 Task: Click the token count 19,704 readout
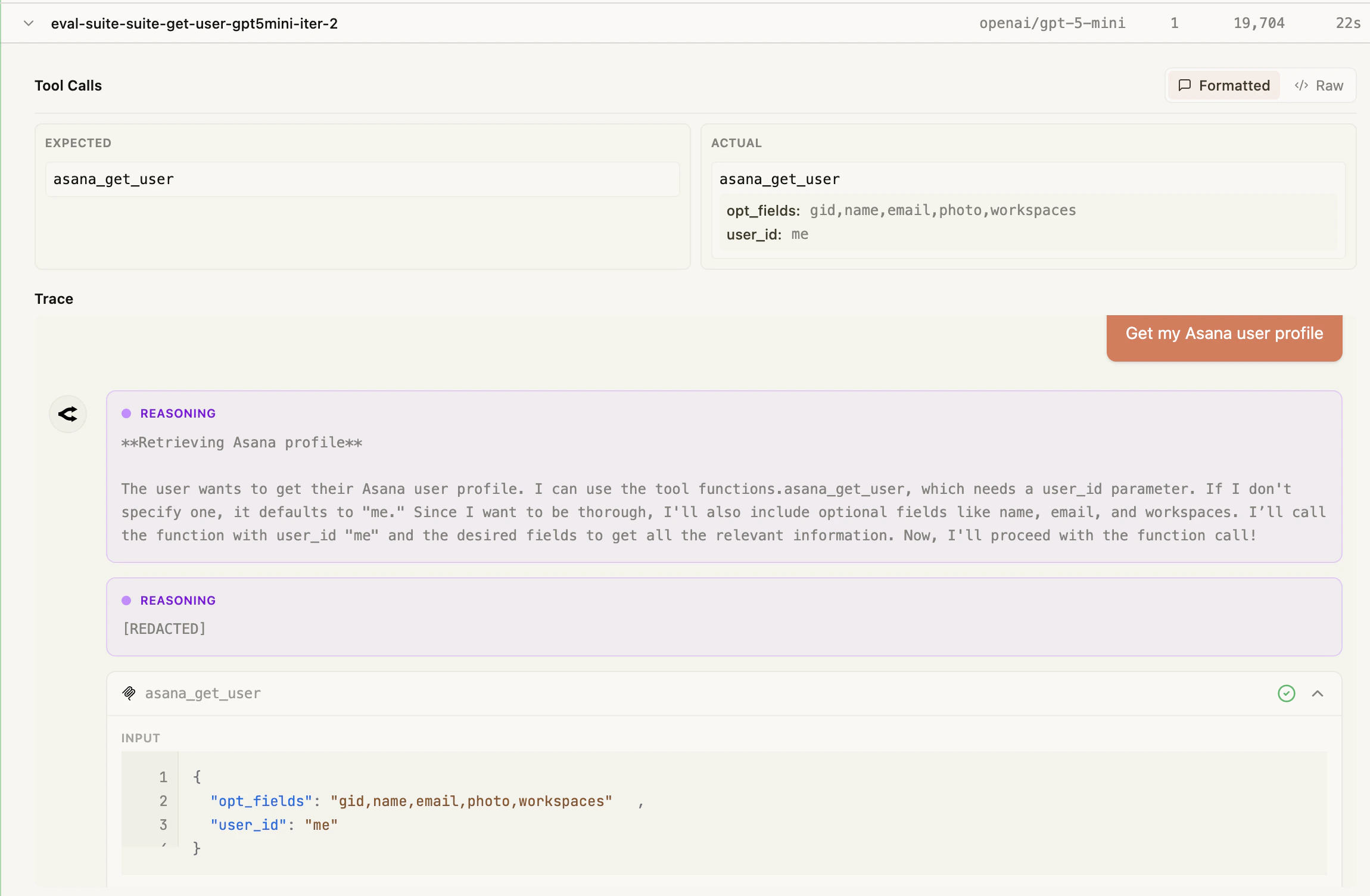pyautogui.click(x=1259, y=23)
